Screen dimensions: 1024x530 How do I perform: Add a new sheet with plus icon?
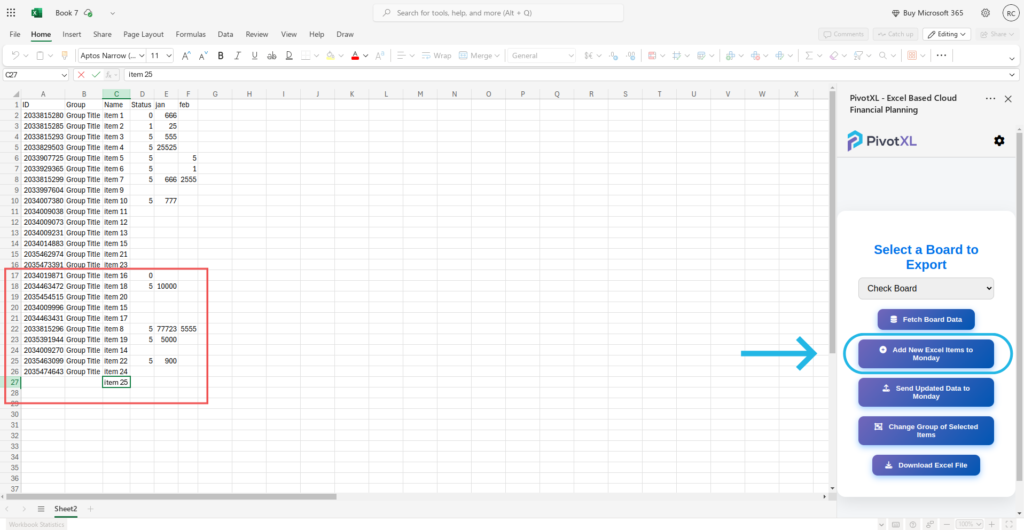pyautogui.click(x=91, y=508)
